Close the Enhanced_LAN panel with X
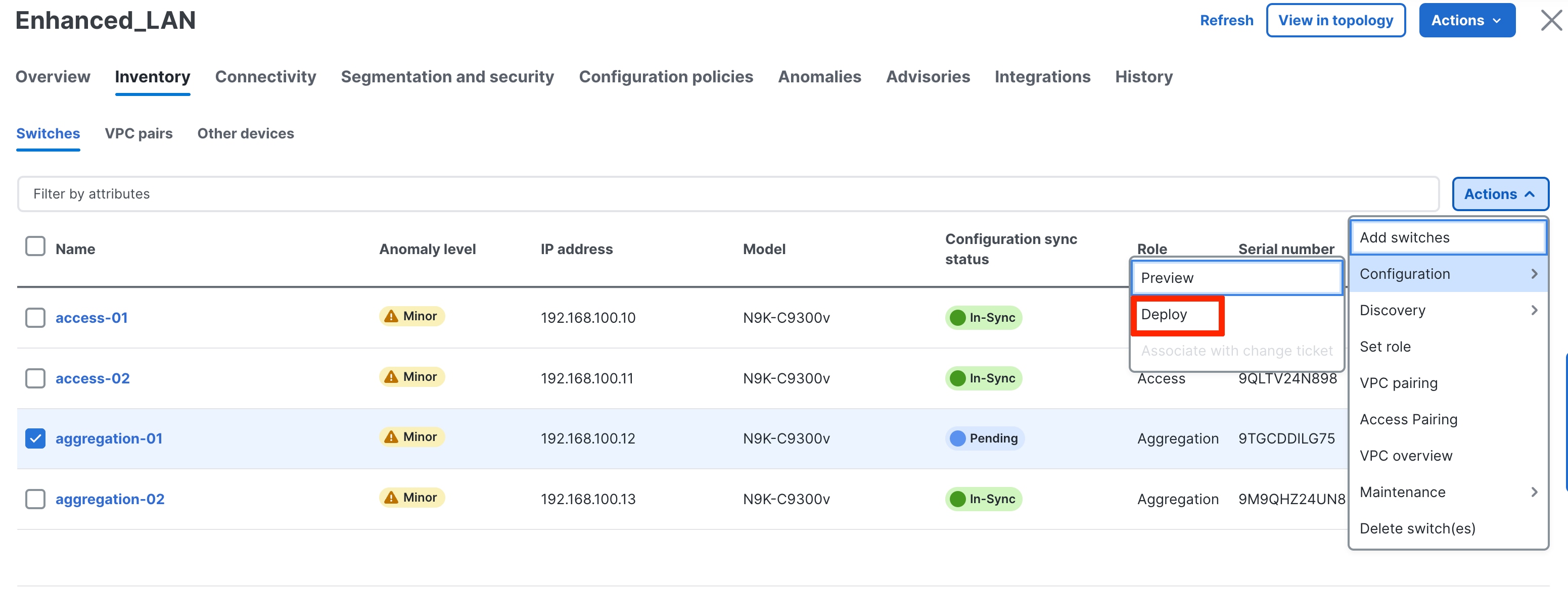 (1550, 20)
